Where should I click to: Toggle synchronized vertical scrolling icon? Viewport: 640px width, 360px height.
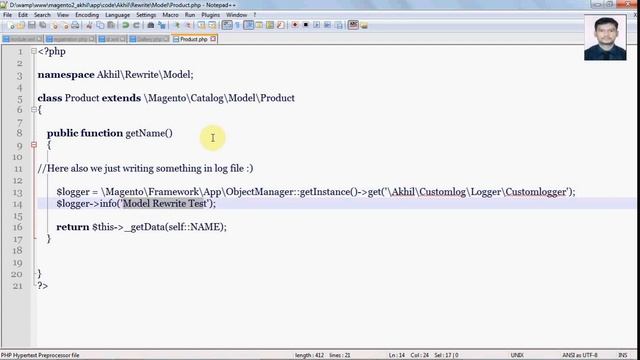[201, 25]
